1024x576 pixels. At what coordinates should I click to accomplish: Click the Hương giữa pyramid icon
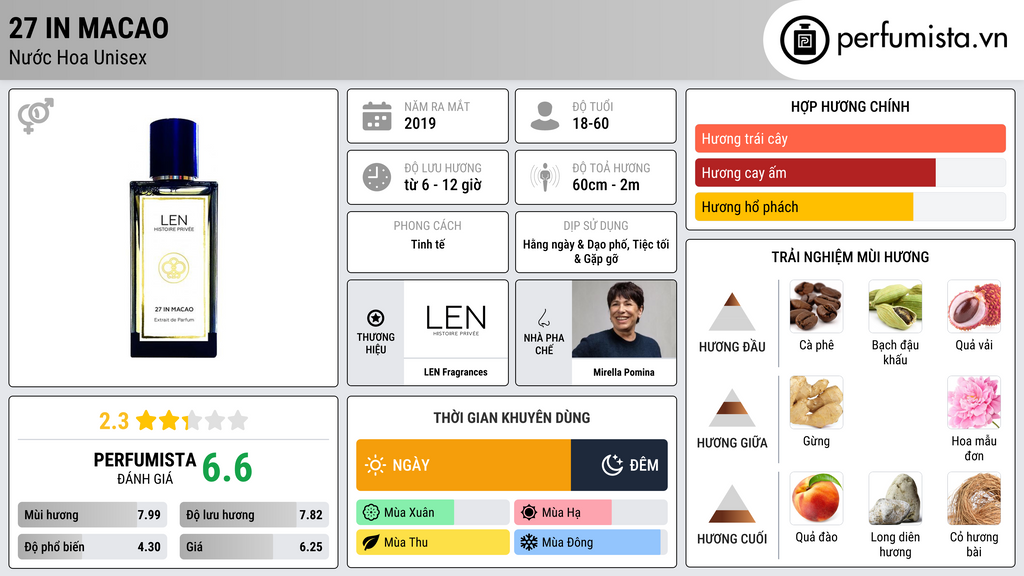pos(732,408)
